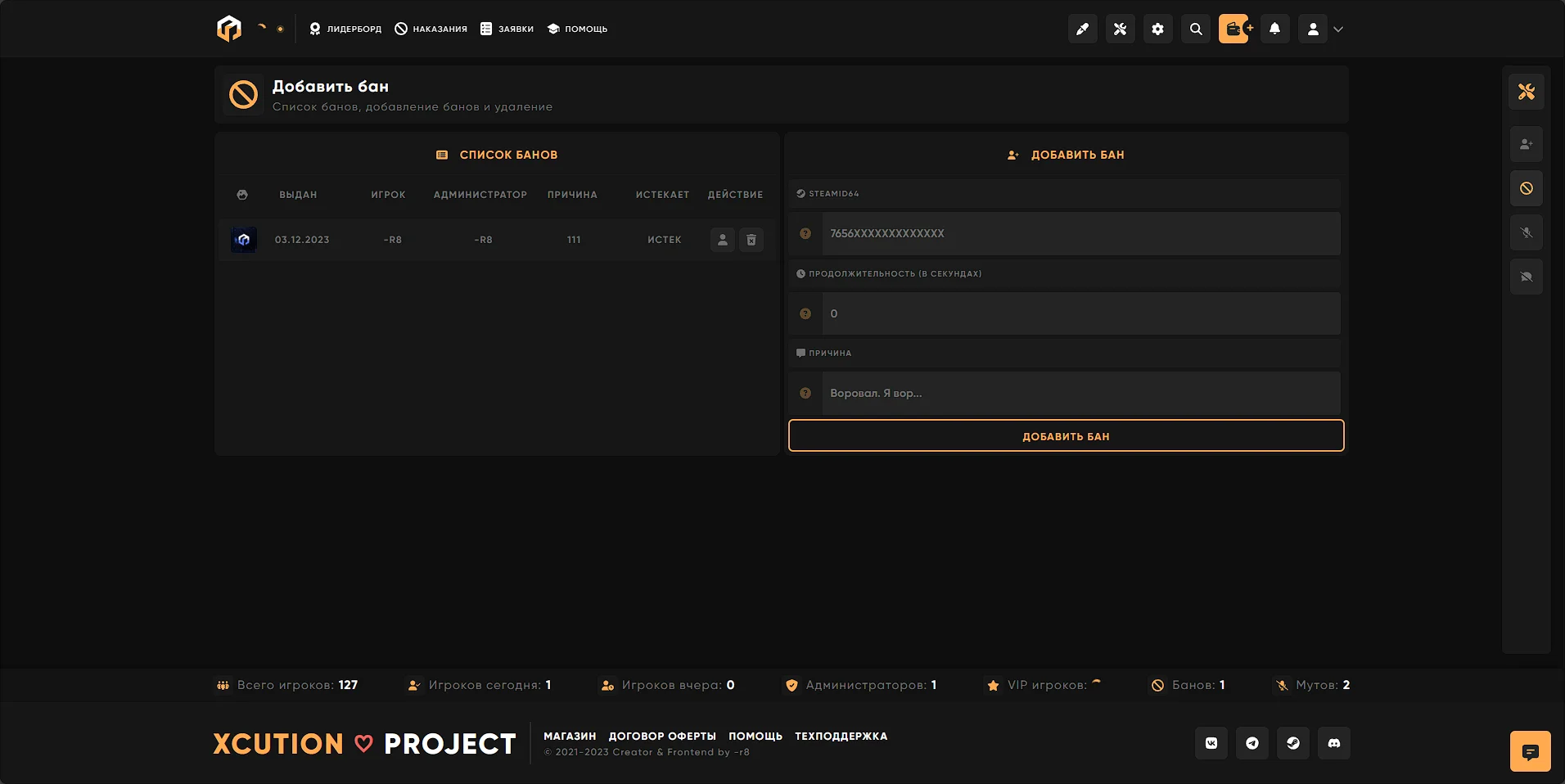Click the ban reason text field

click(1080, 394)
